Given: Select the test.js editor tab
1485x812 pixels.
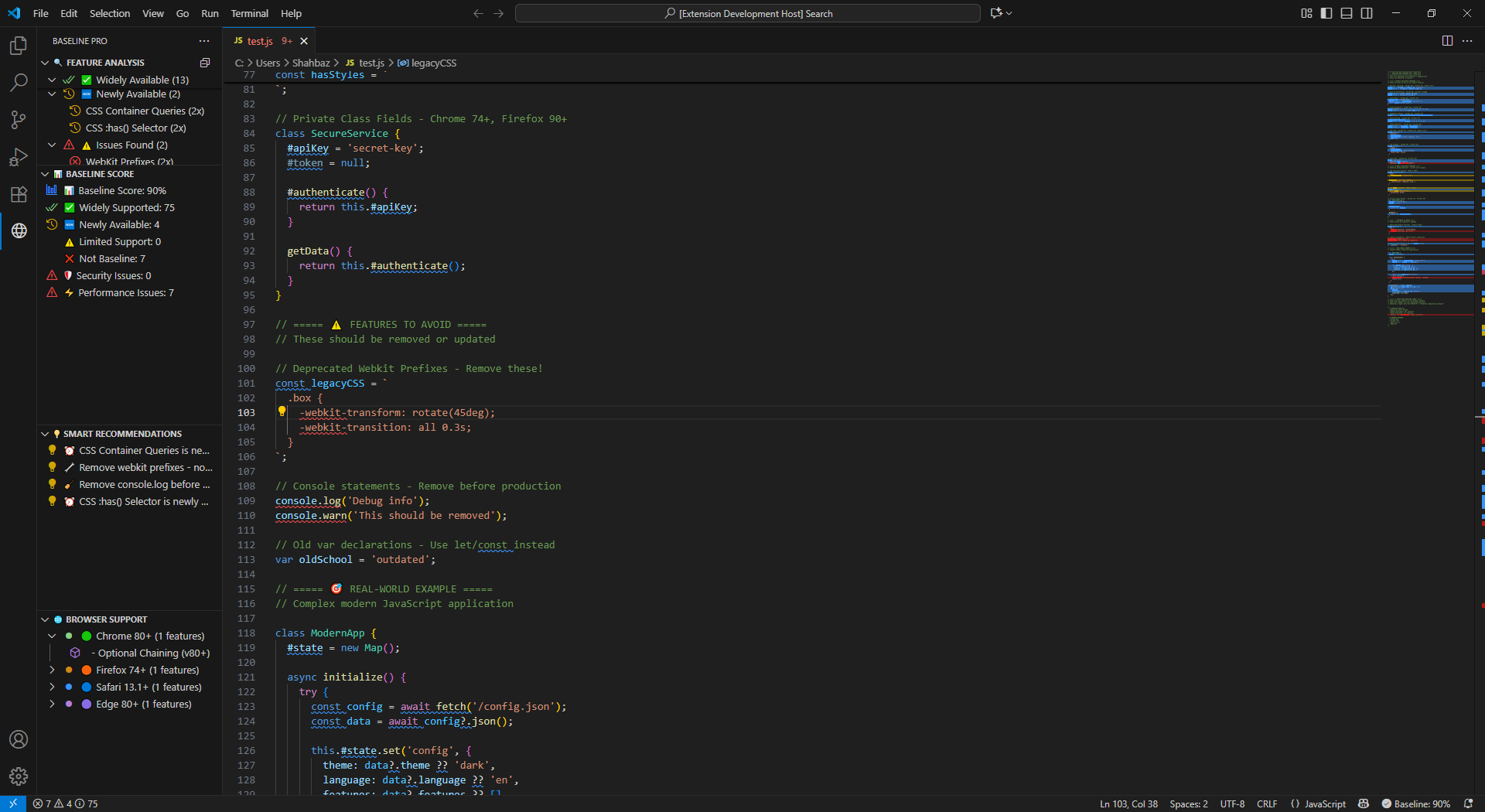Looking at the screenshot, I should [260, 41].
